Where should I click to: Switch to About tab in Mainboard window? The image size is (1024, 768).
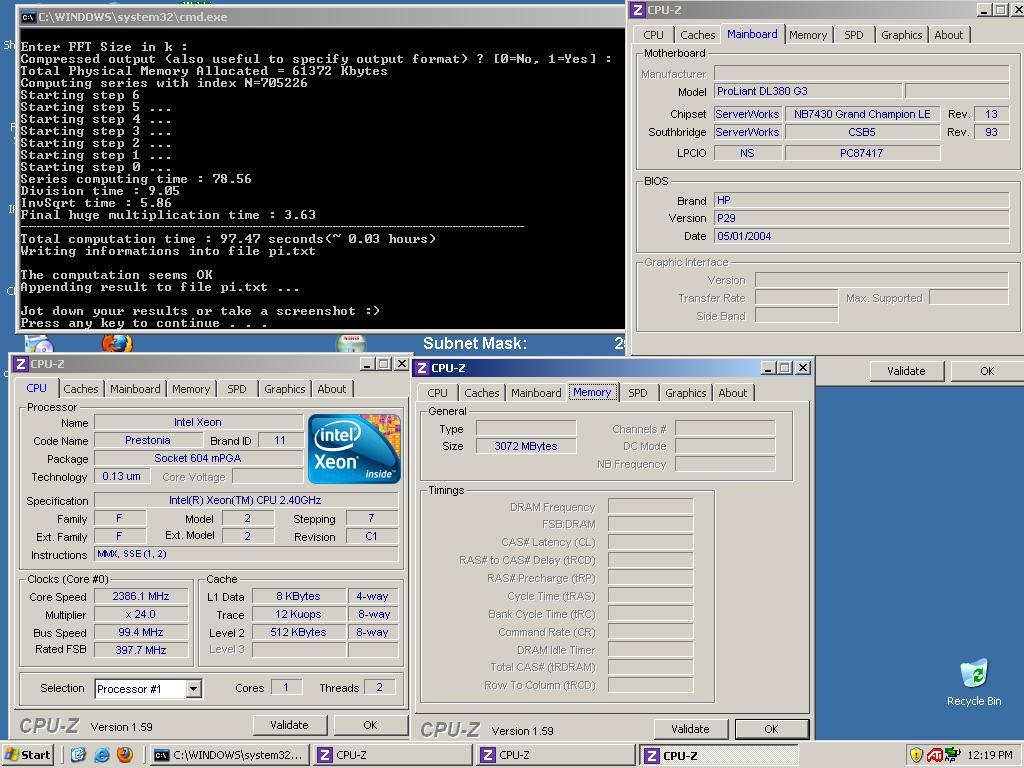[948, 35]
